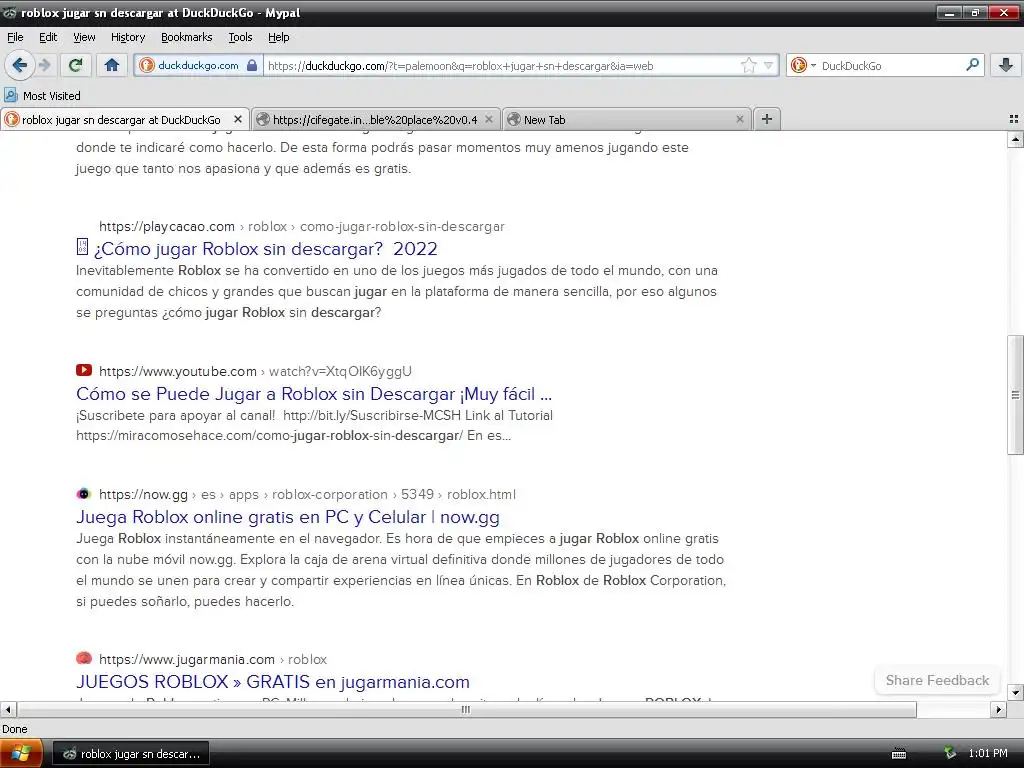
Task: Click the horizontal scrollbar left arrow
Action: tap(8, 709)
